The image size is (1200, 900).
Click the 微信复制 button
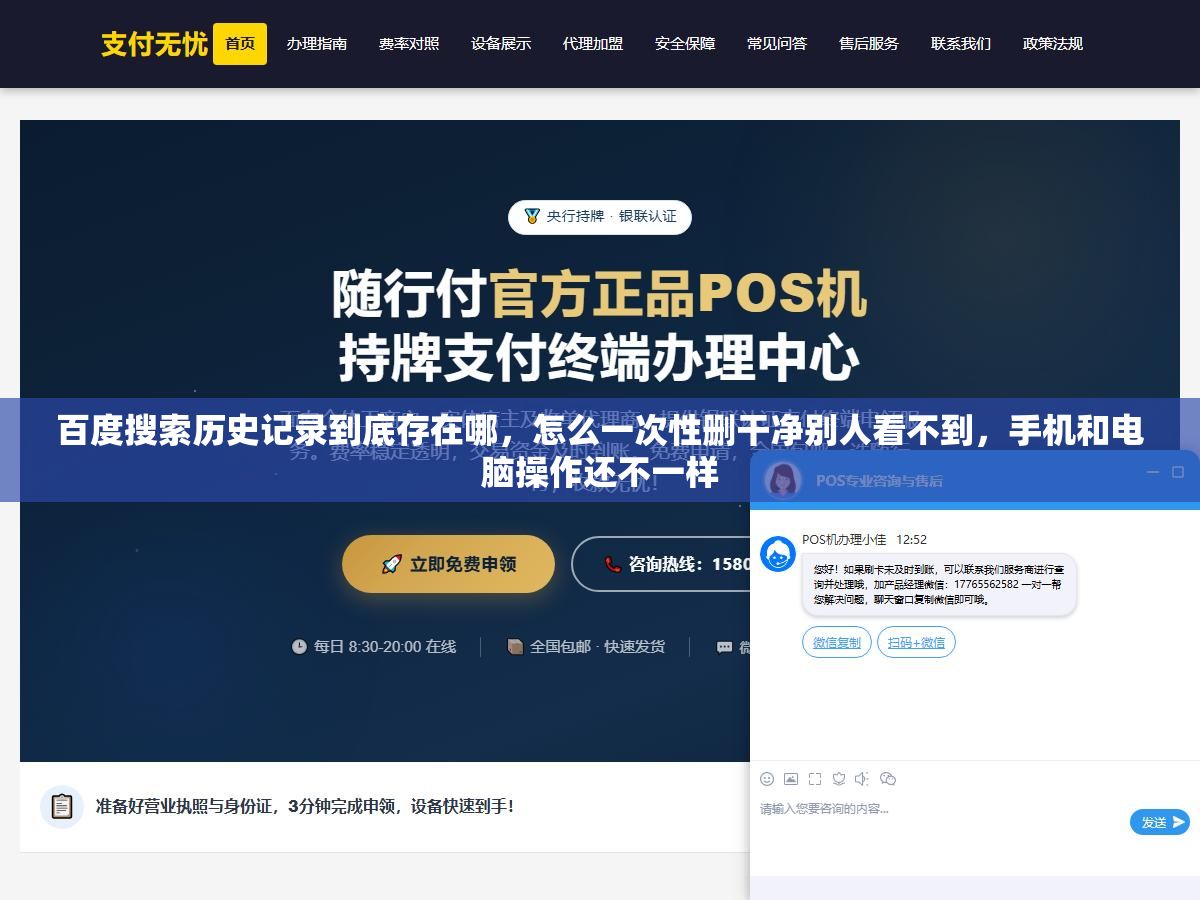click(x=837, y=642)
